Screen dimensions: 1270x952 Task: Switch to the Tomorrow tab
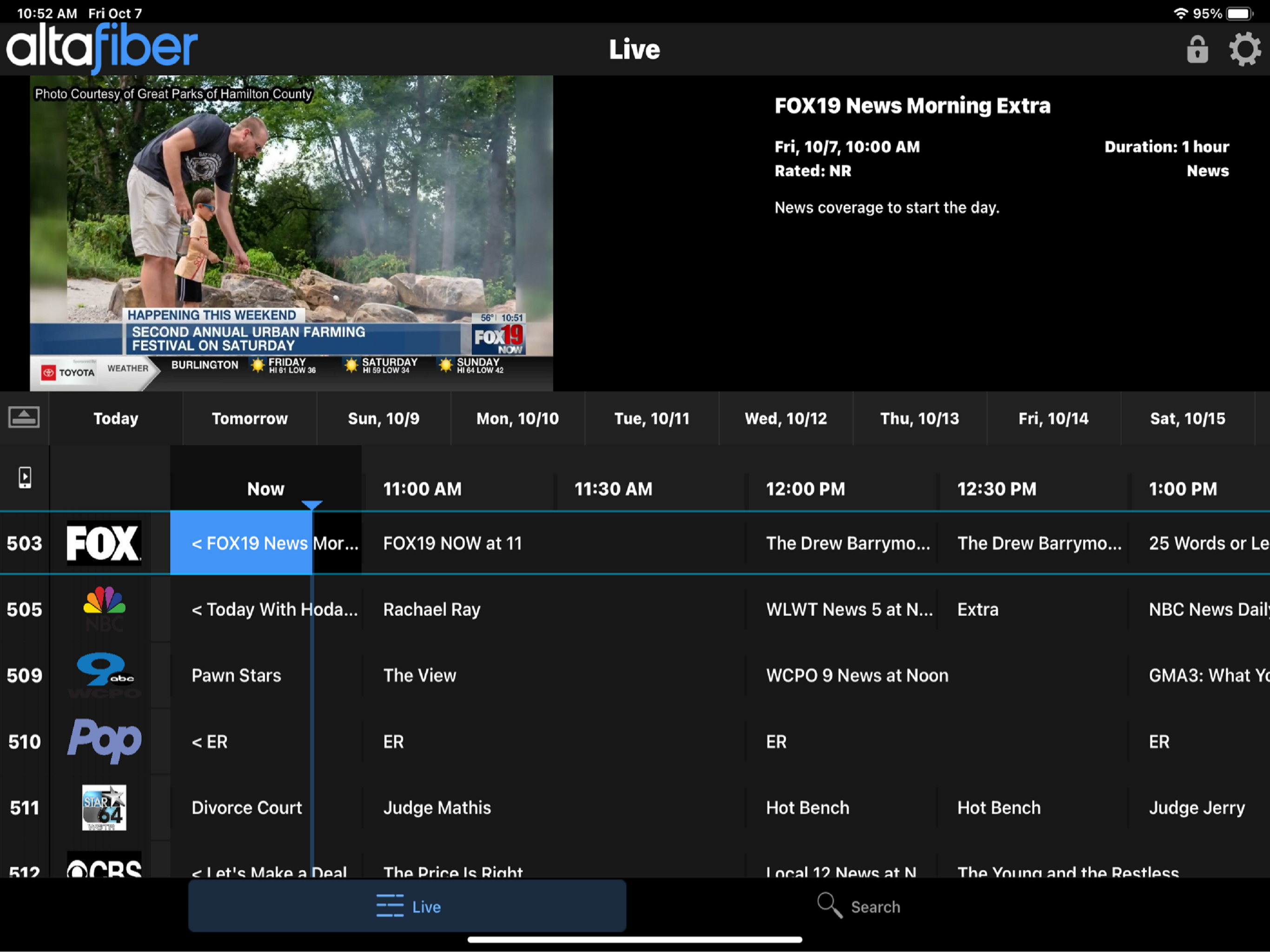[250, 418]
